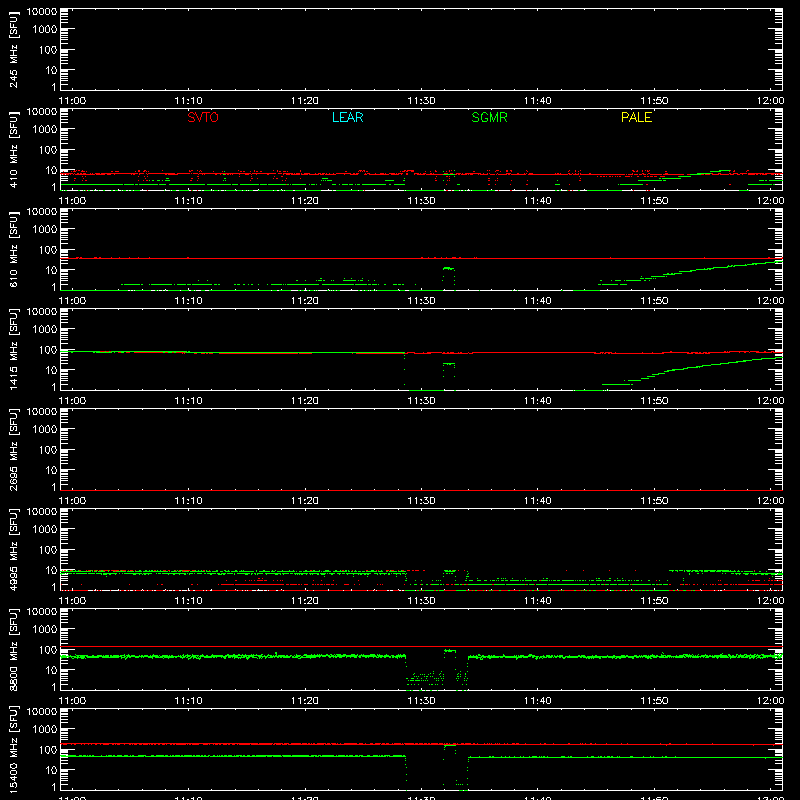This screenshot has height=800, width=800.
Task: Click the 10 tick label on the 1415 MHz axis
Action: coord(51,370)
